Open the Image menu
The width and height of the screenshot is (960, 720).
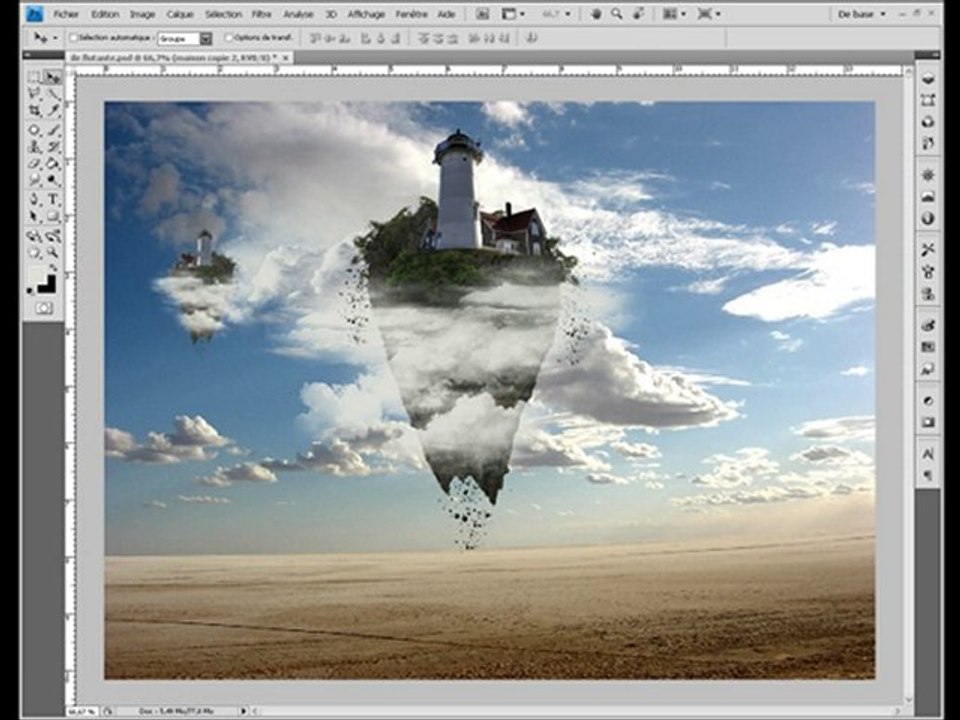(x=143, y=13)
